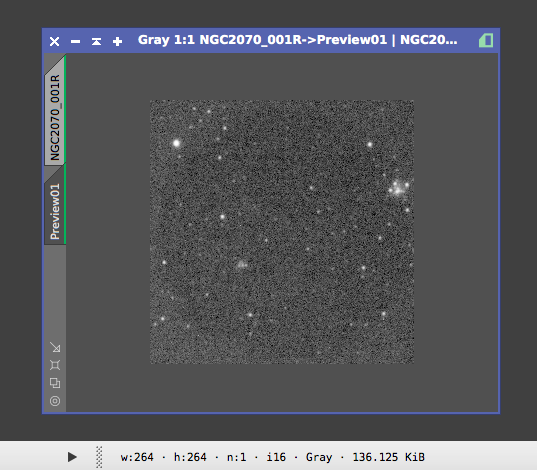This screenshot has width=537, height=470.
Task: Click the green document icon in title bar
Action: 486,40
